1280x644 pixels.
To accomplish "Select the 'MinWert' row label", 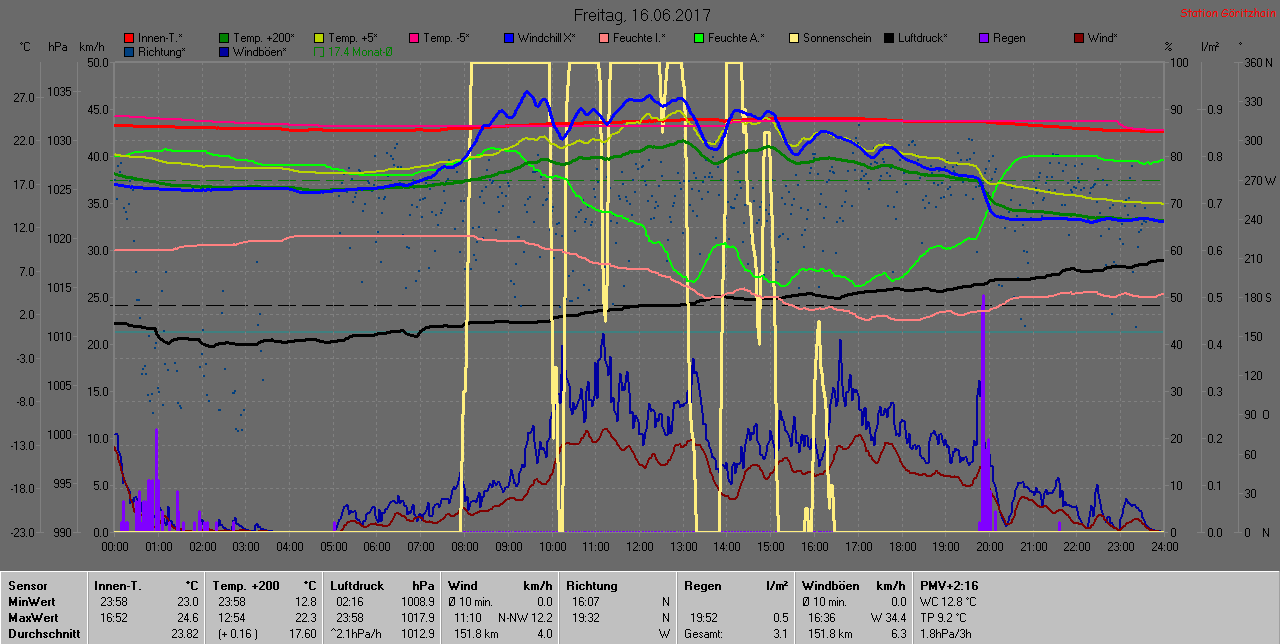I will pyautogui.click(x=32, y=602).
